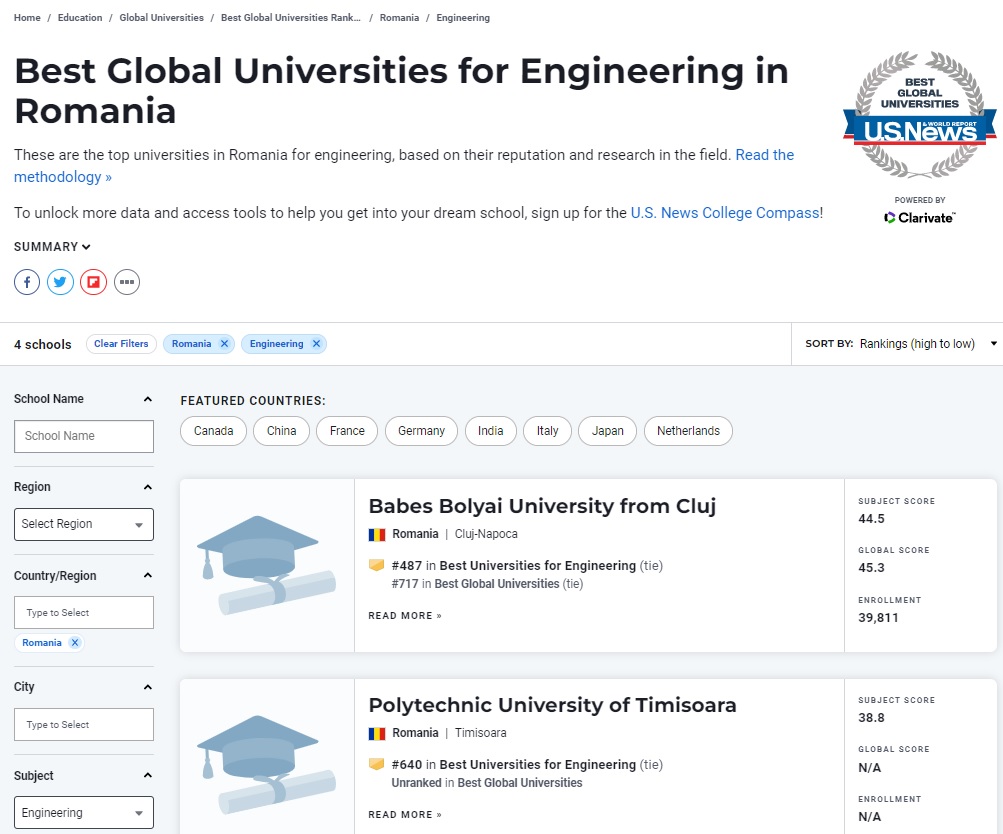Remove the Engineering filter chip

[316, 344]
